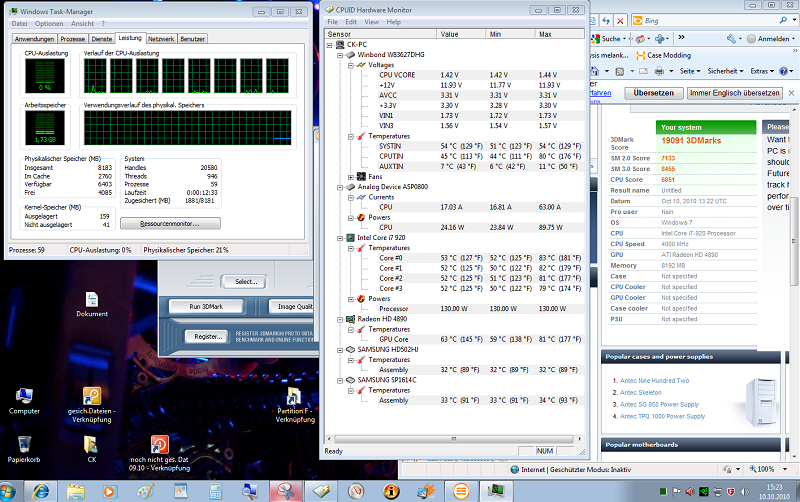Collapse the CK-PC root tree node
The image size is (800, 502).
330,45
